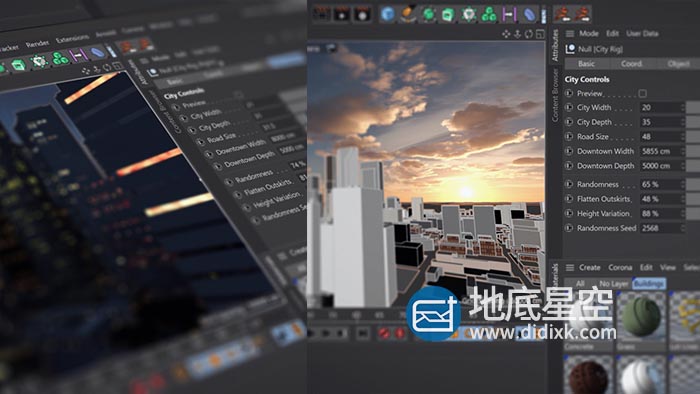Screen dimensions: 700x394
Task: Toggle the viewport maximize layout icon
Action: click(x=540, y=34)
